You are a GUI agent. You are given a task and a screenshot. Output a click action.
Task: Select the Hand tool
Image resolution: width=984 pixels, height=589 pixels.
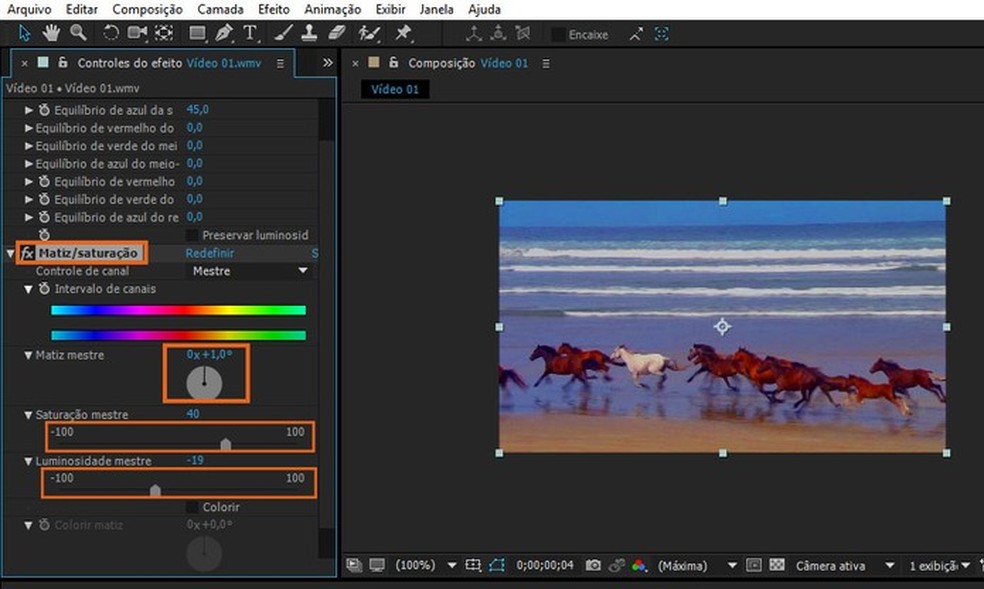tap(53, 33)
